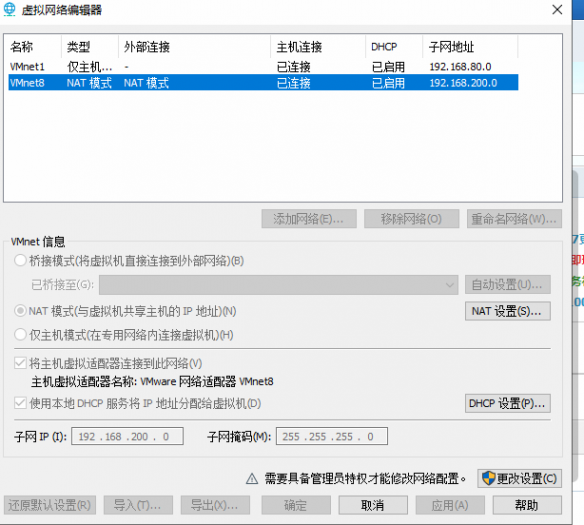Click into the 子网 IP input field
The height and width of the screenshot is (525, 584).
click(127, 436)
